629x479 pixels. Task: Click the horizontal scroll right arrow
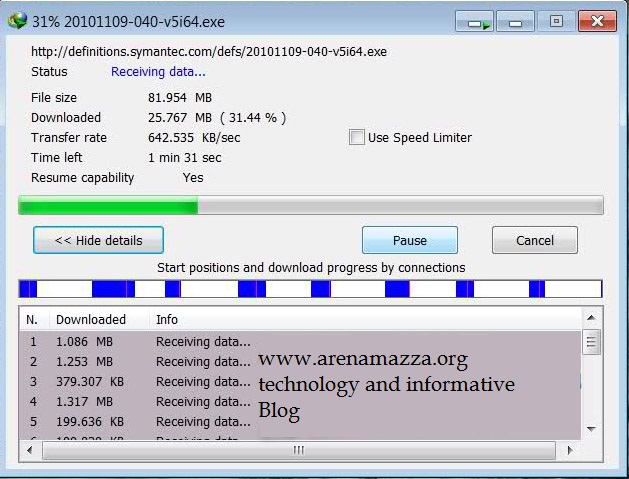coord(570,450)
